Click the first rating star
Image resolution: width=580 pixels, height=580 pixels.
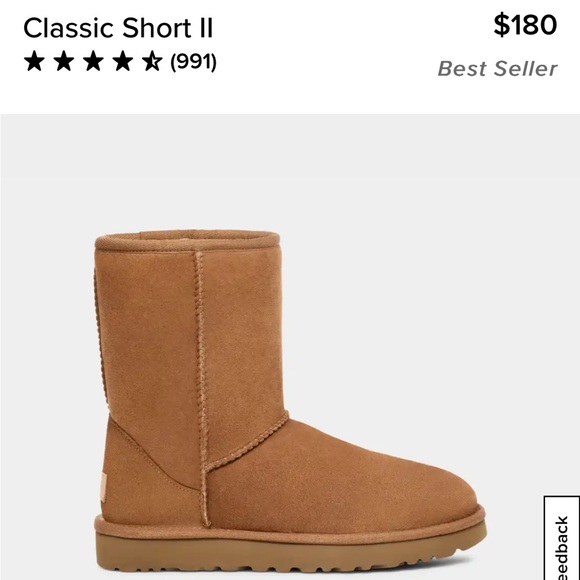coord(34,61)
